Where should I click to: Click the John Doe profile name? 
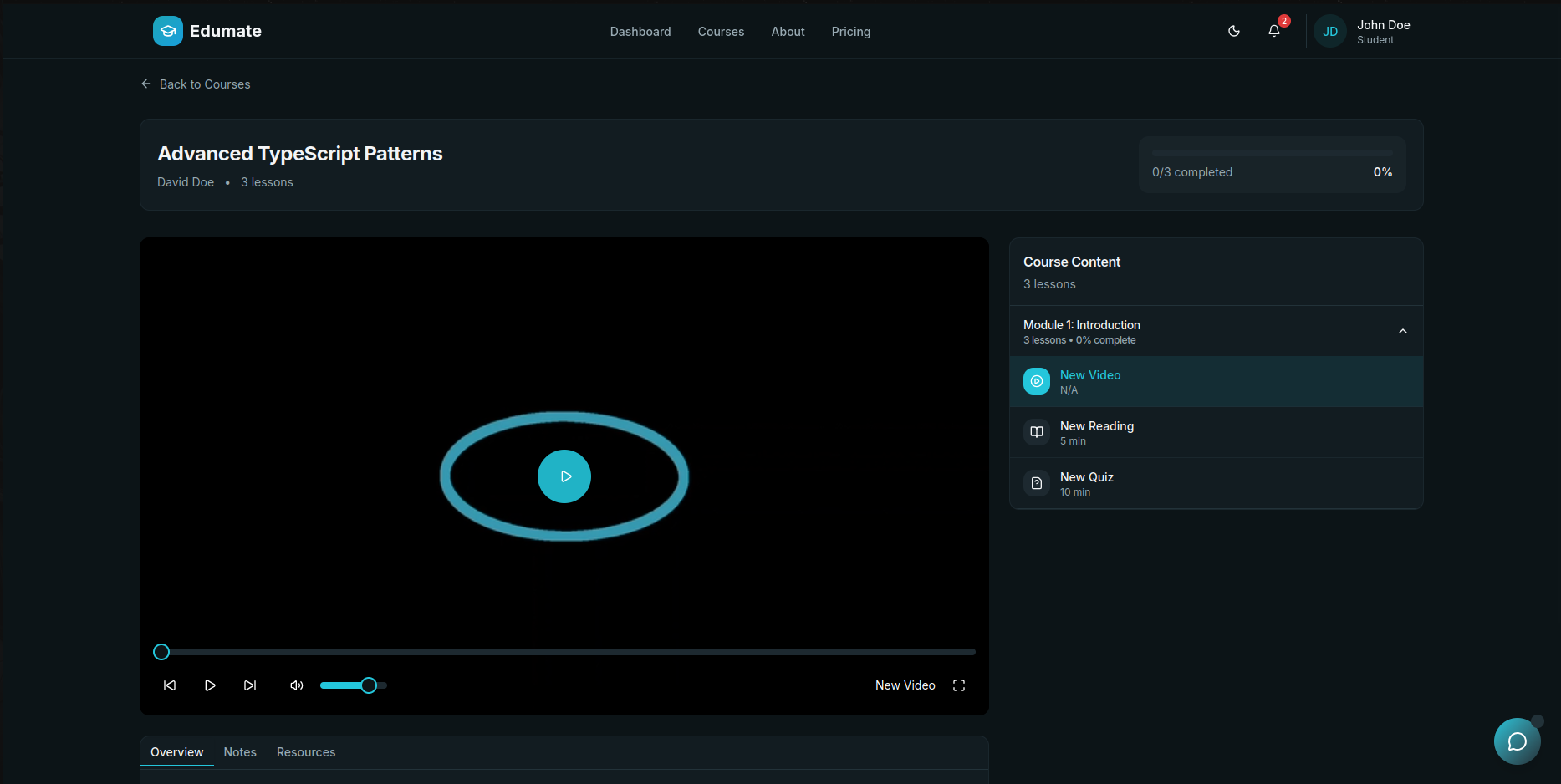(x=1384, y=25)
